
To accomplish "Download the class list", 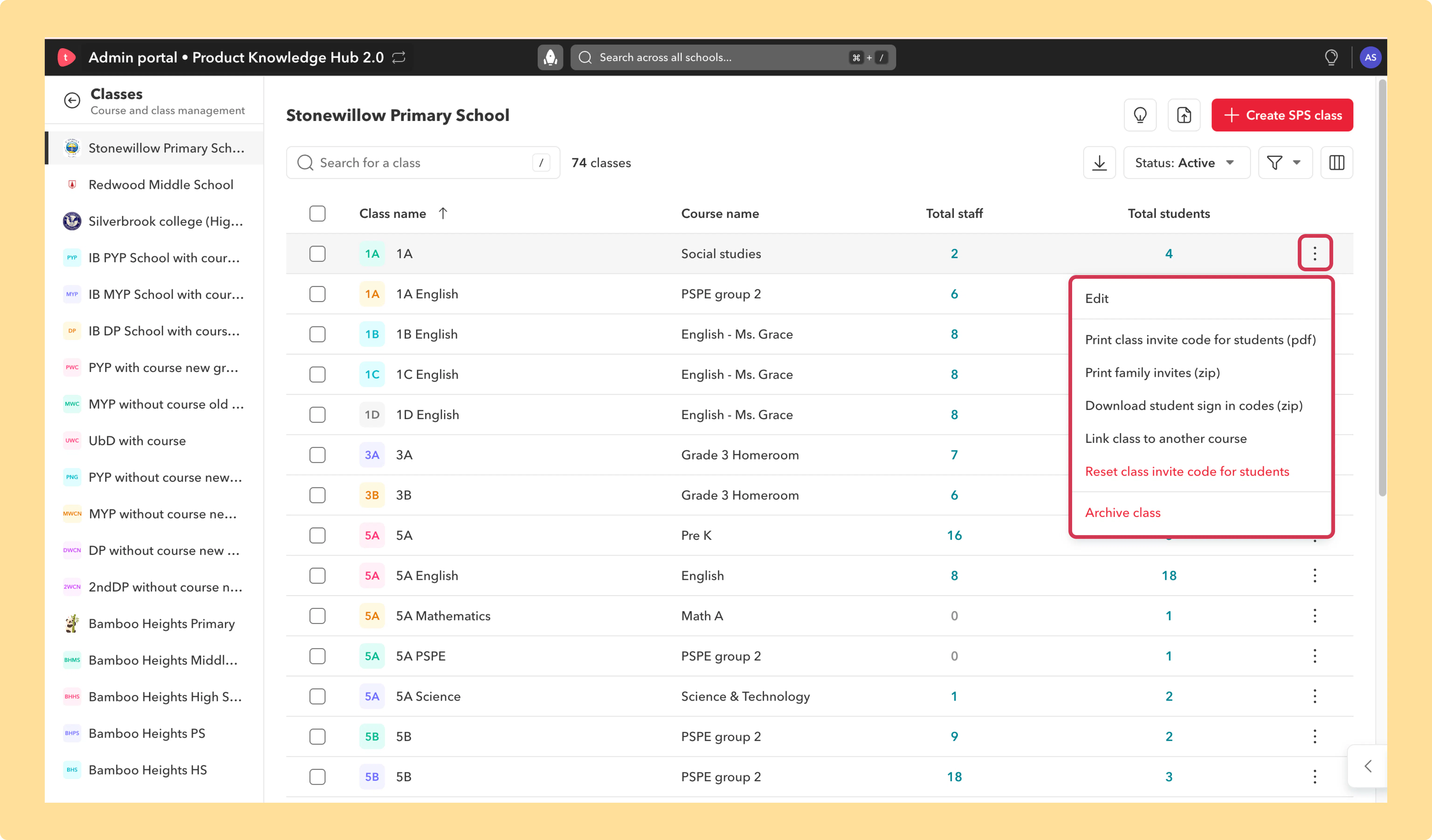I will (x=1100, y=162).
